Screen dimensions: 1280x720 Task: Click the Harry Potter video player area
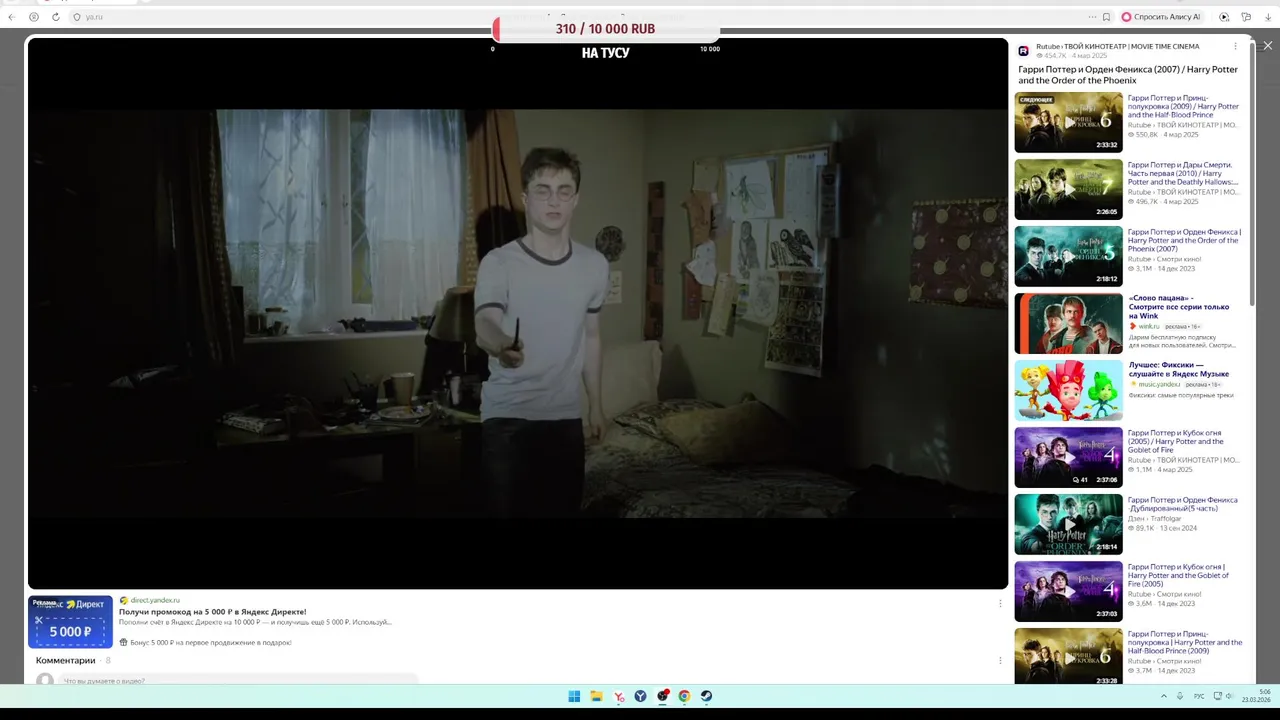click(517, 313)
